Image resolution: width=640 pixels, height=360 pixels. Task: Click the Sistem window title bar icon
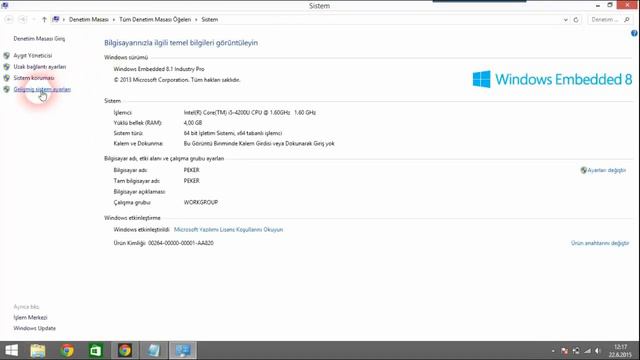coord(5,5)
